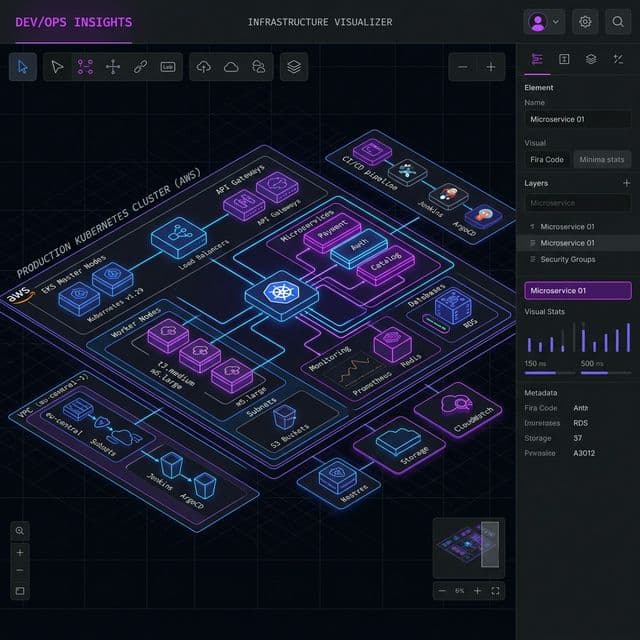Click the minimap fullscreen icon

[x=495, y=591]
